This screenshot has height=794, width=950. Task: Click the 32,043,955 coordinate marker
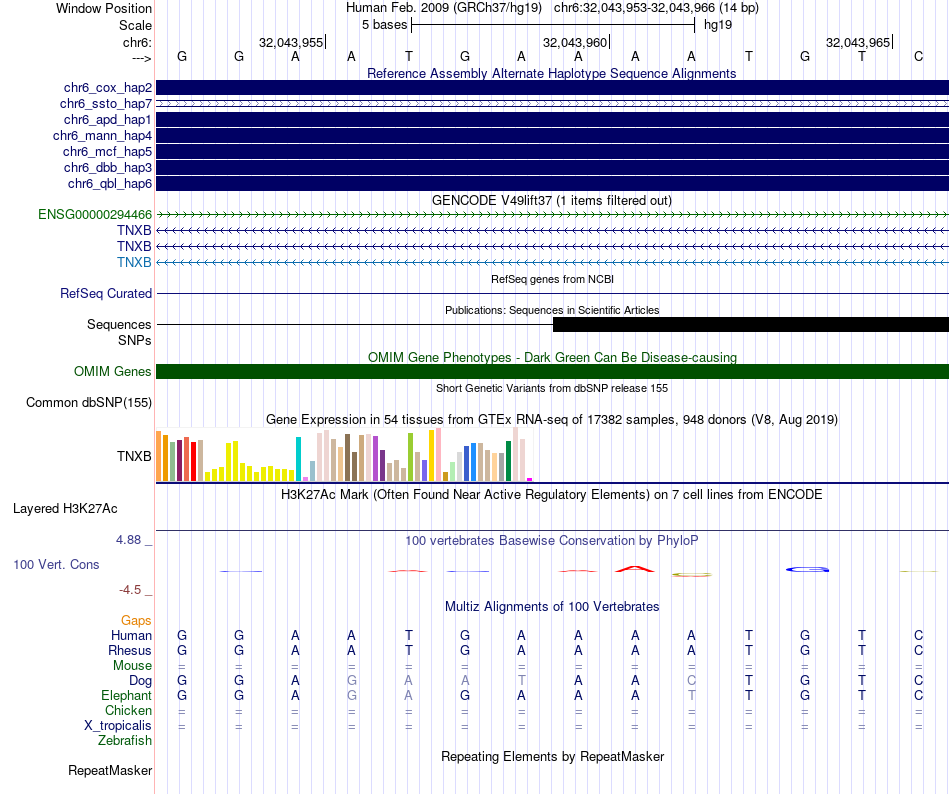[x=291, y=42]
